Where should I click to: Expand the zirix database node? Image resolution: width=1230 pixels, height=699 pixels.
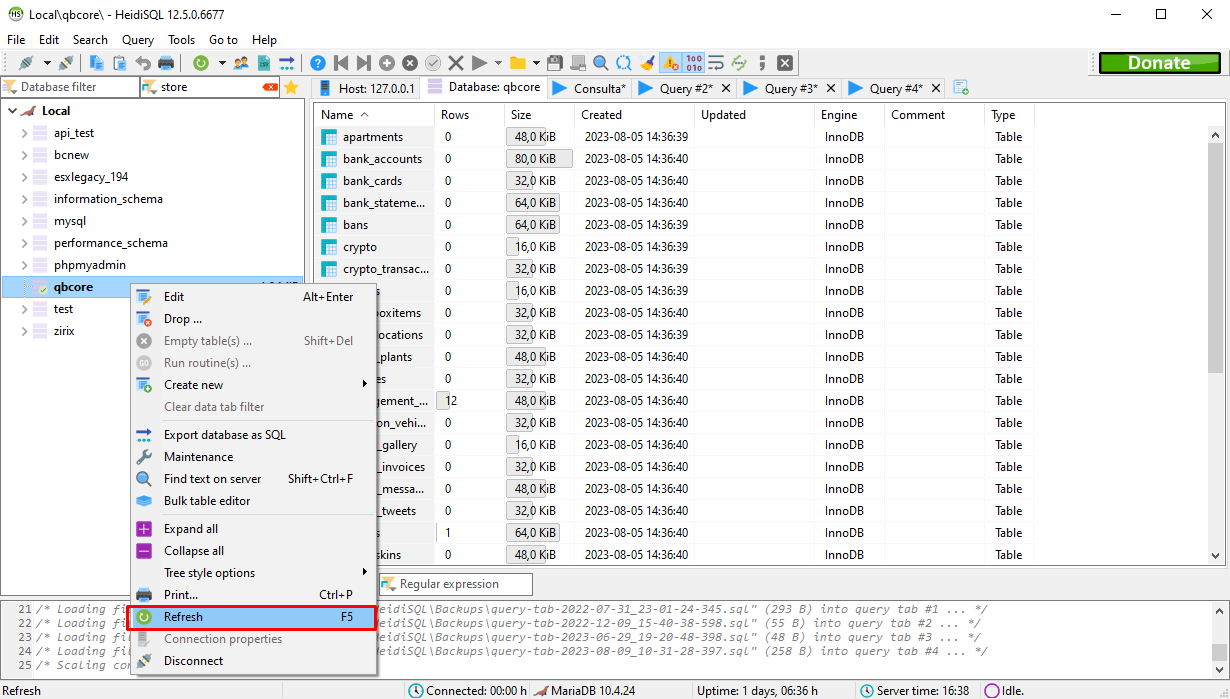[24, 331]
